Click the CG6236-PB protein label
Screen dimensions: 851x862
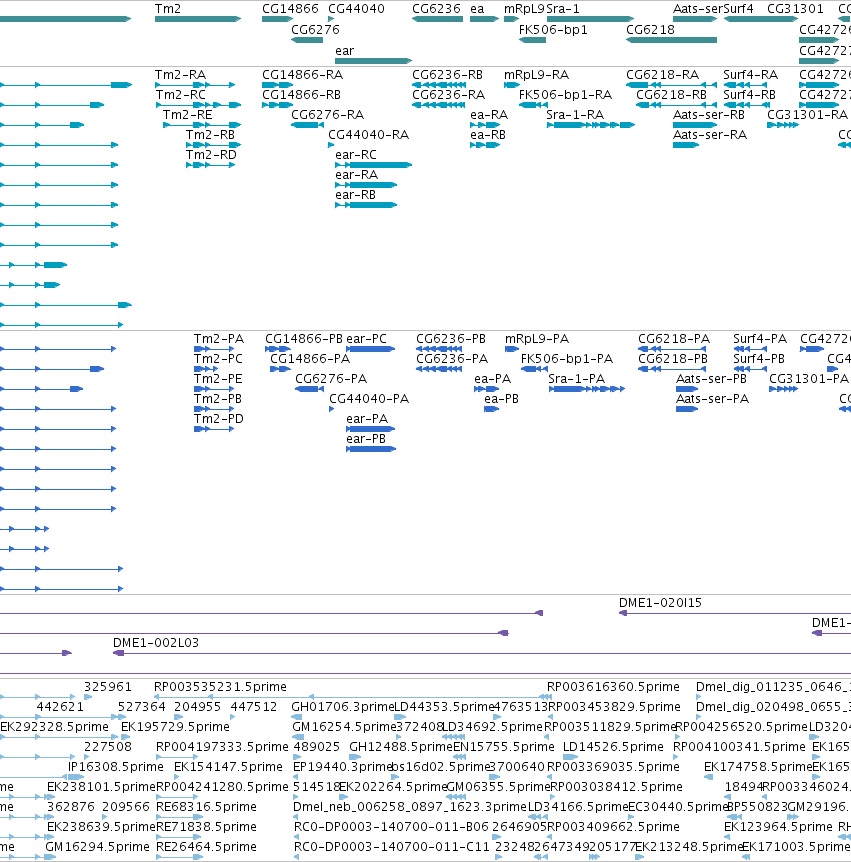[x=451, y=339]
